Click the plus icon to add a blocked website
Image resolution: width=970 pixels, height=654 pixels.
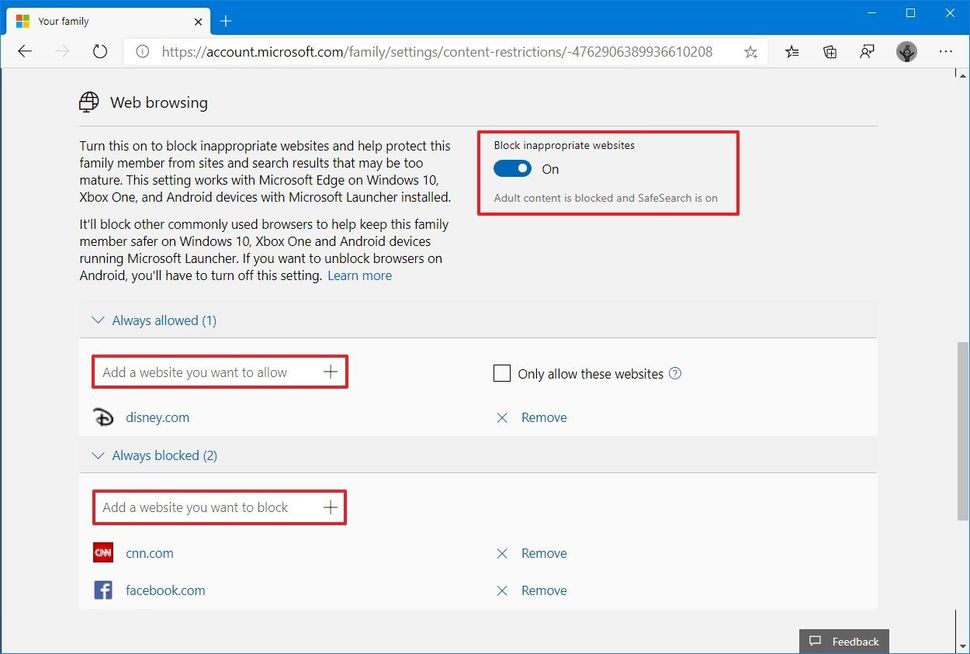point(330,507)
